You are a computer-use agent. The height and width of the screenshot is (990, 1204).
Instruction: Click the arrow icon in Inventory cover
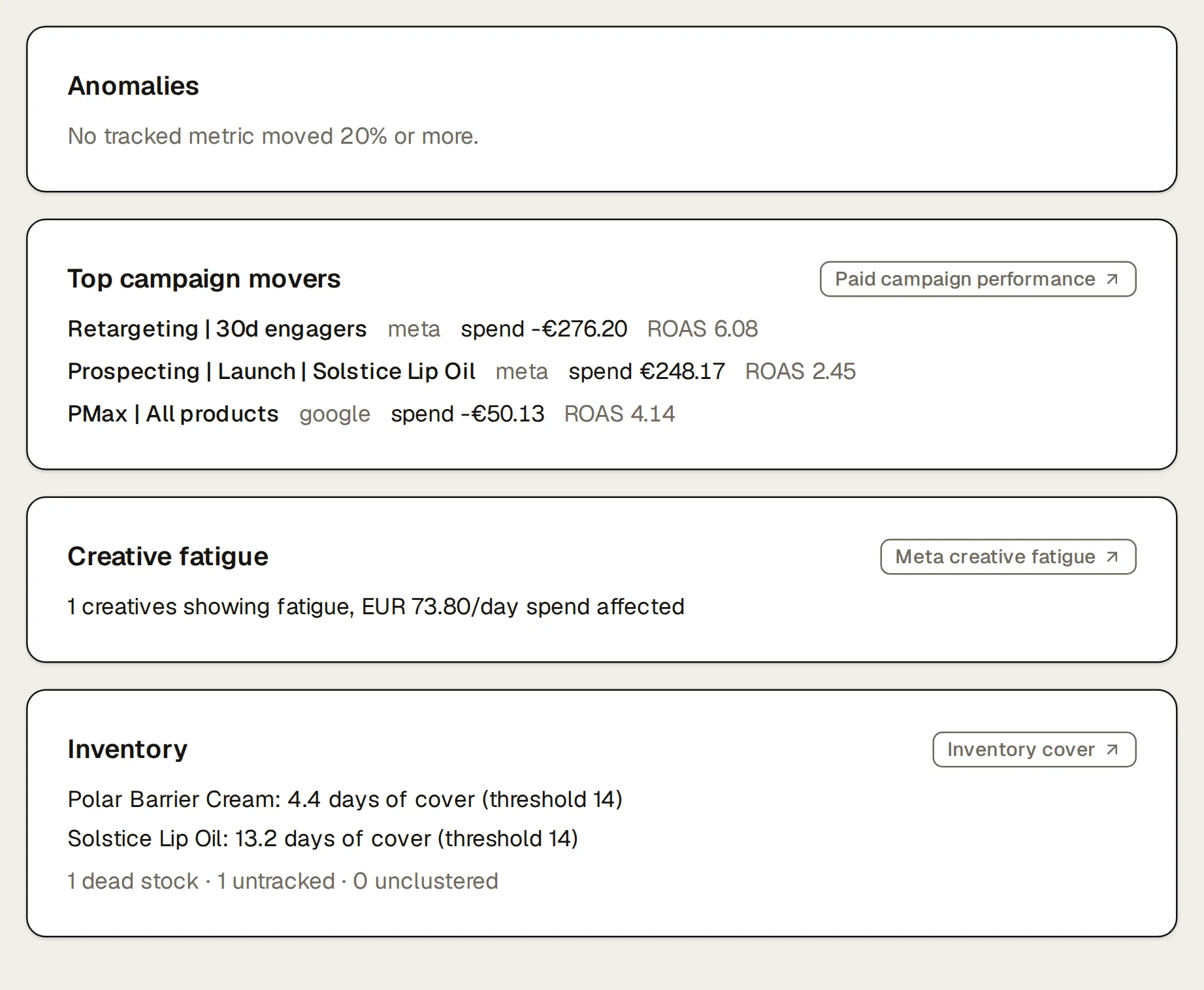click(1112, 750)
